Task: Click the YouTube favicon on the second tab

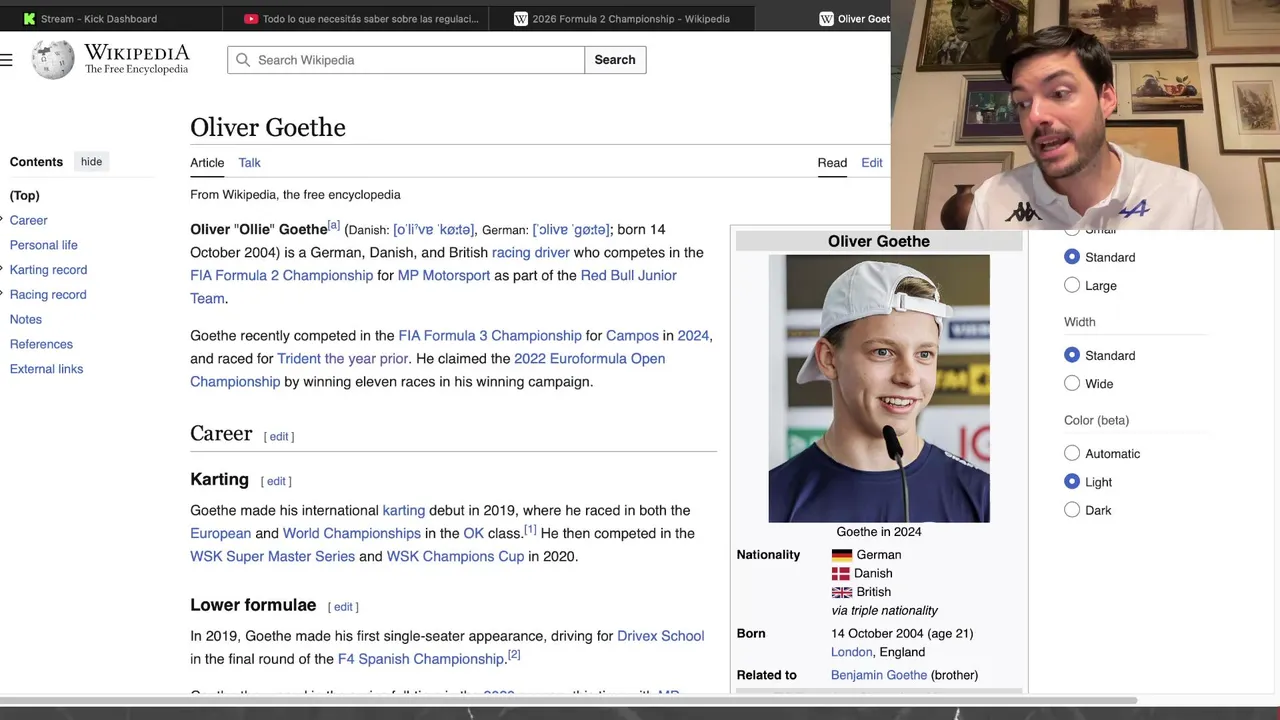Action: click(252, 19)
